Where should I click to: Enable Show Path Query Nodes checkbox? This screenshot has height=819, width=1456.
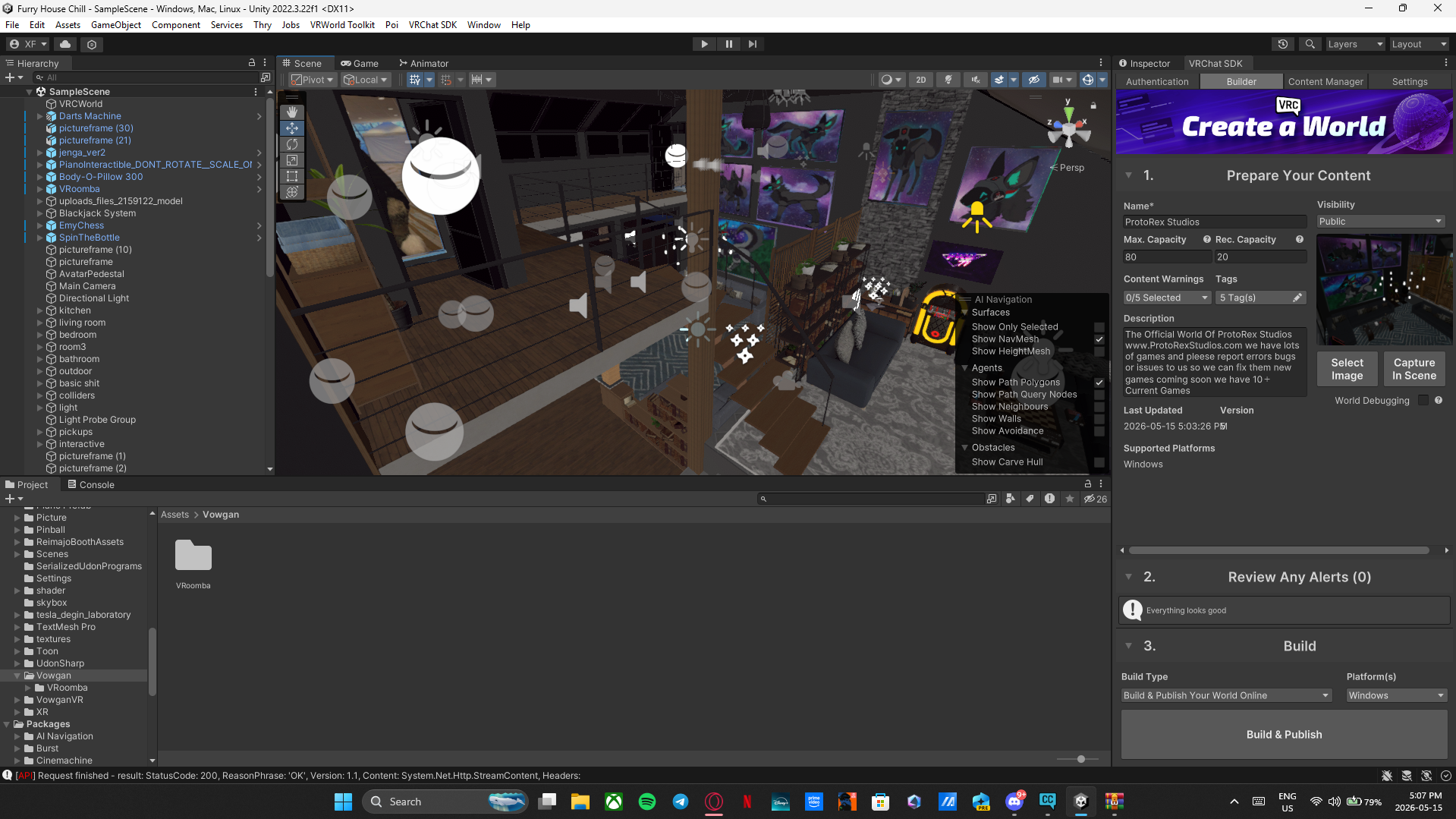(1099, 395)
